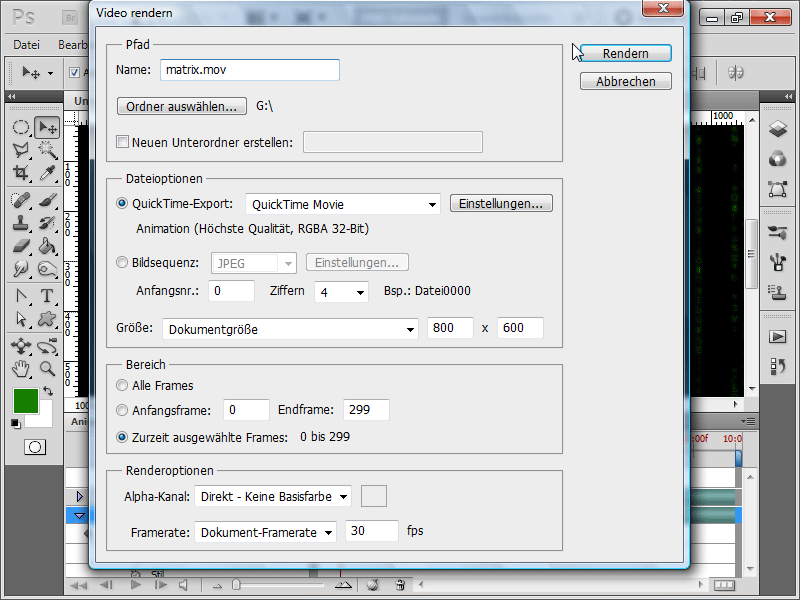Open the Layers panel icon
The image size is (800, 600).
tap(778, 129)
